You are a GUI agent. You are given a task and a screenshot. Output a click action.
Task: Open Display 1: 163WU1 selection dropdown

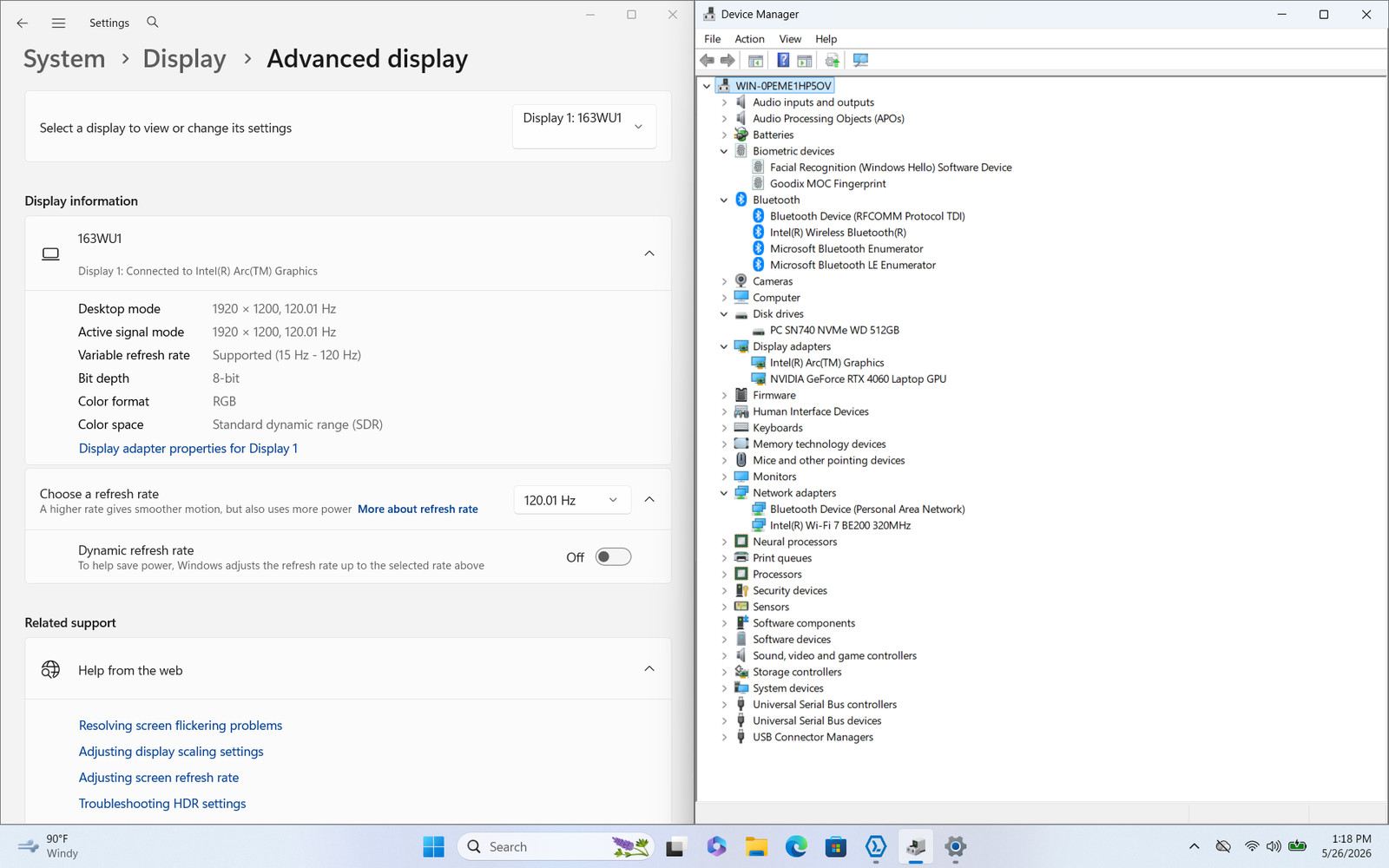(x=584, y=126)
